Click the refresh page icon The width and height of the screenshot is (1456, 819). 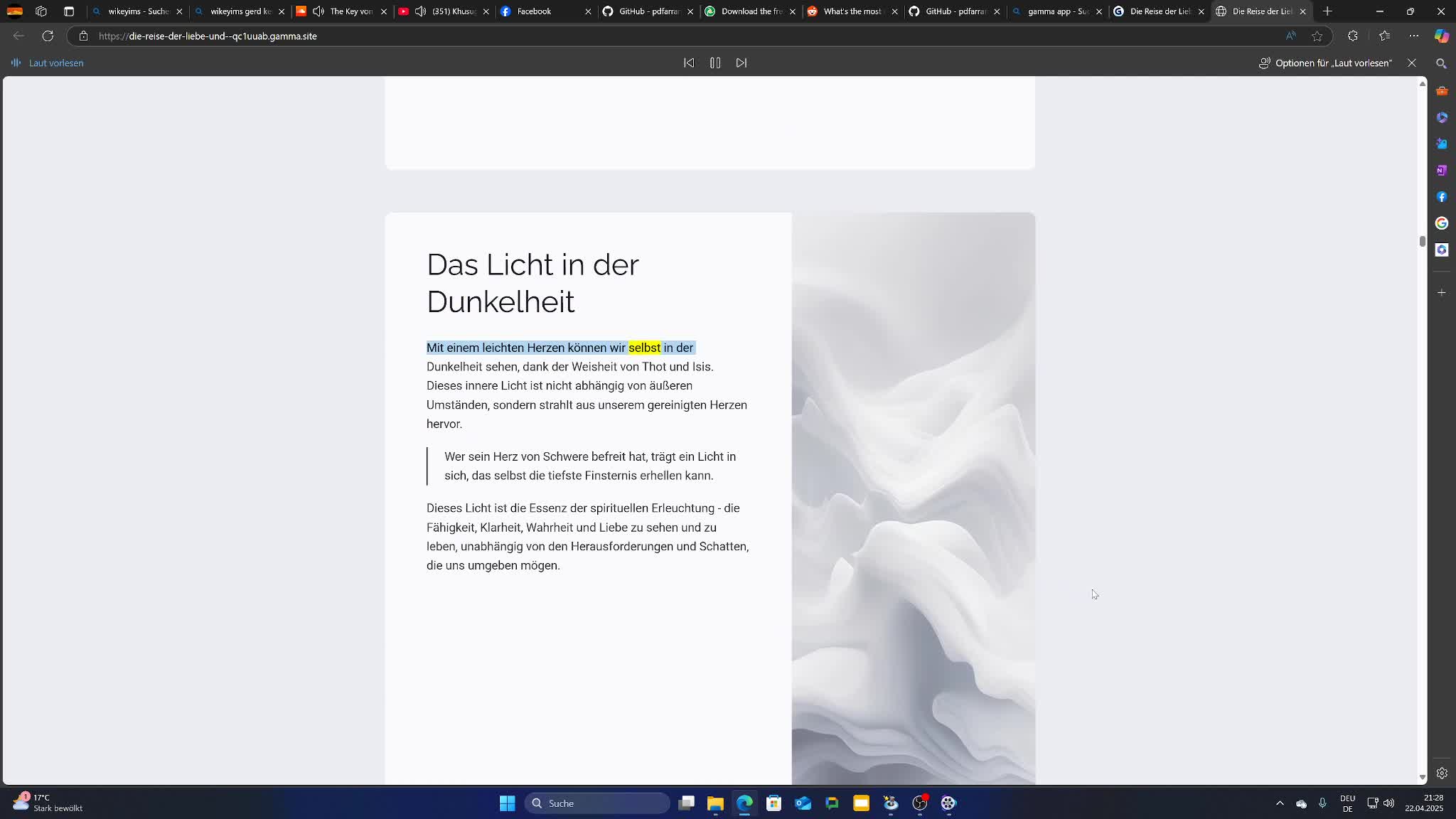point(48,36)
